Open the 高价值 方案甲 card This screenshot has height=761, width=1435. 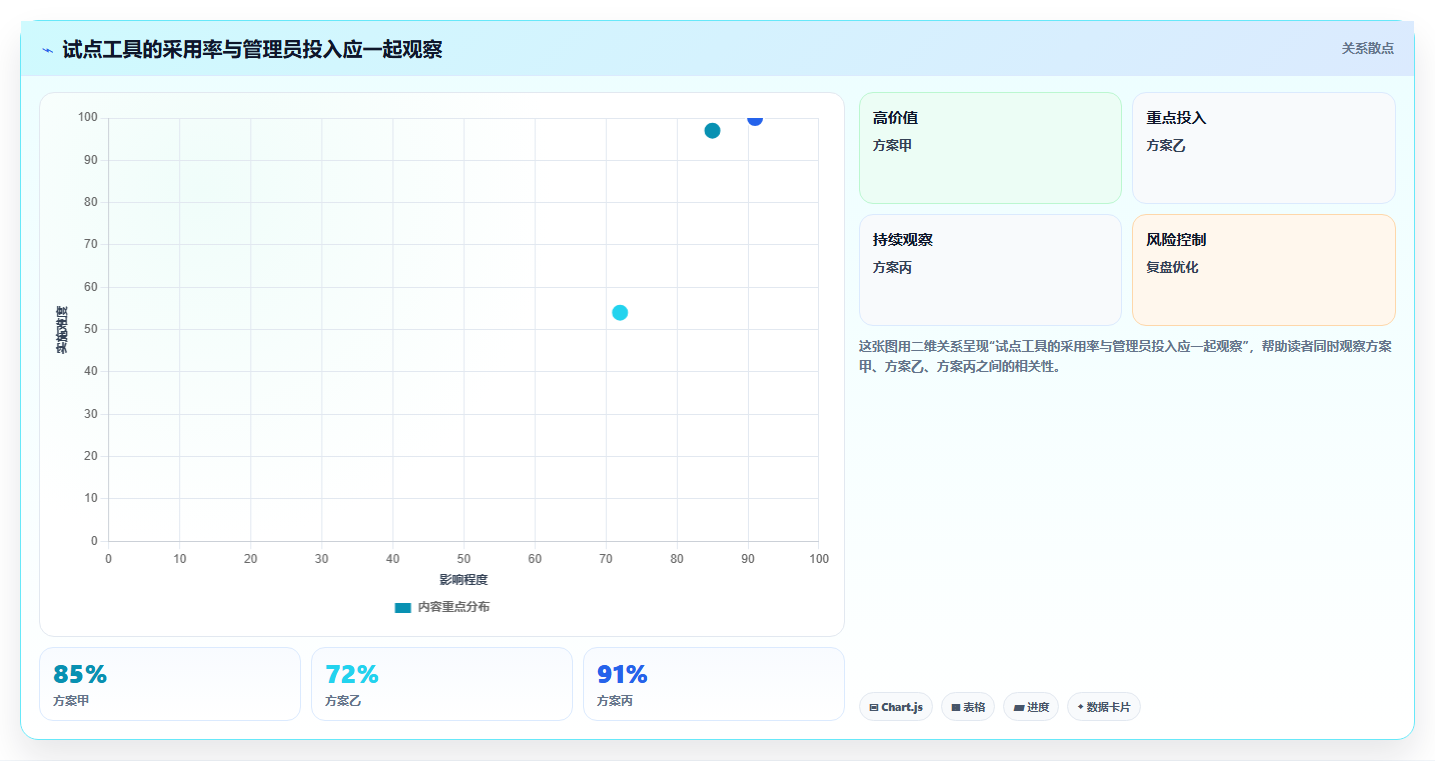(x=990, y=148)
